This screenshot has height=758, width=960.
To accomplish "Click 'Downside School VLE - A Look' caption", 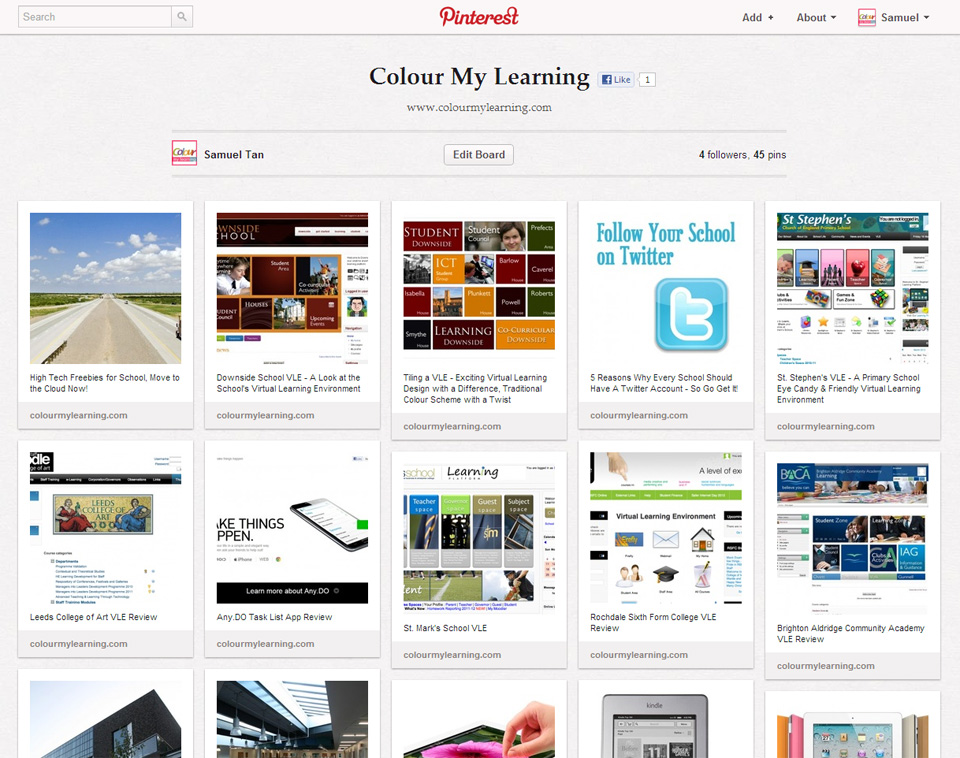I will click(289, 383).
